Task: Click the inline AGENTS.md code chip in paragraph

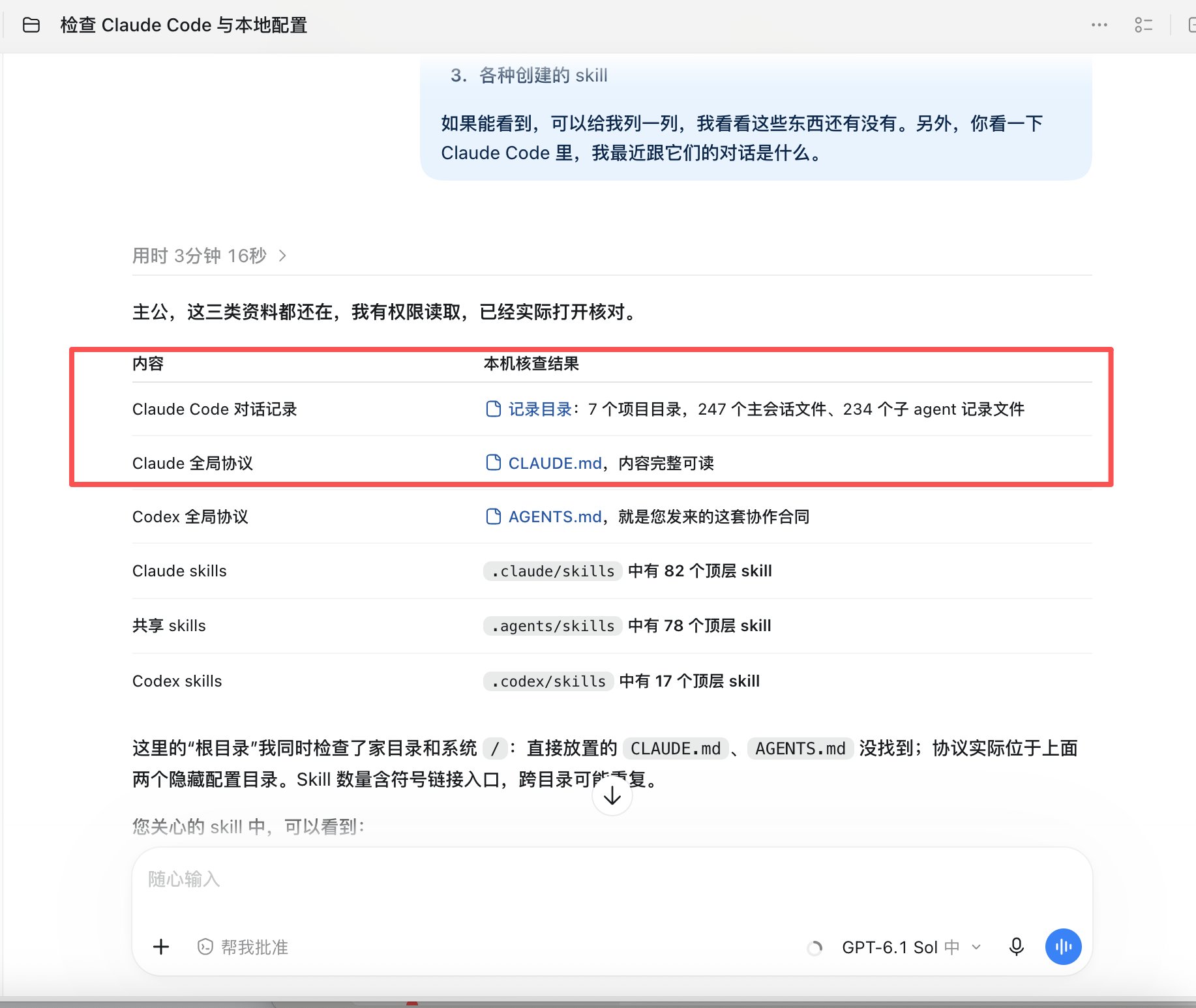Action: [800, 749]
